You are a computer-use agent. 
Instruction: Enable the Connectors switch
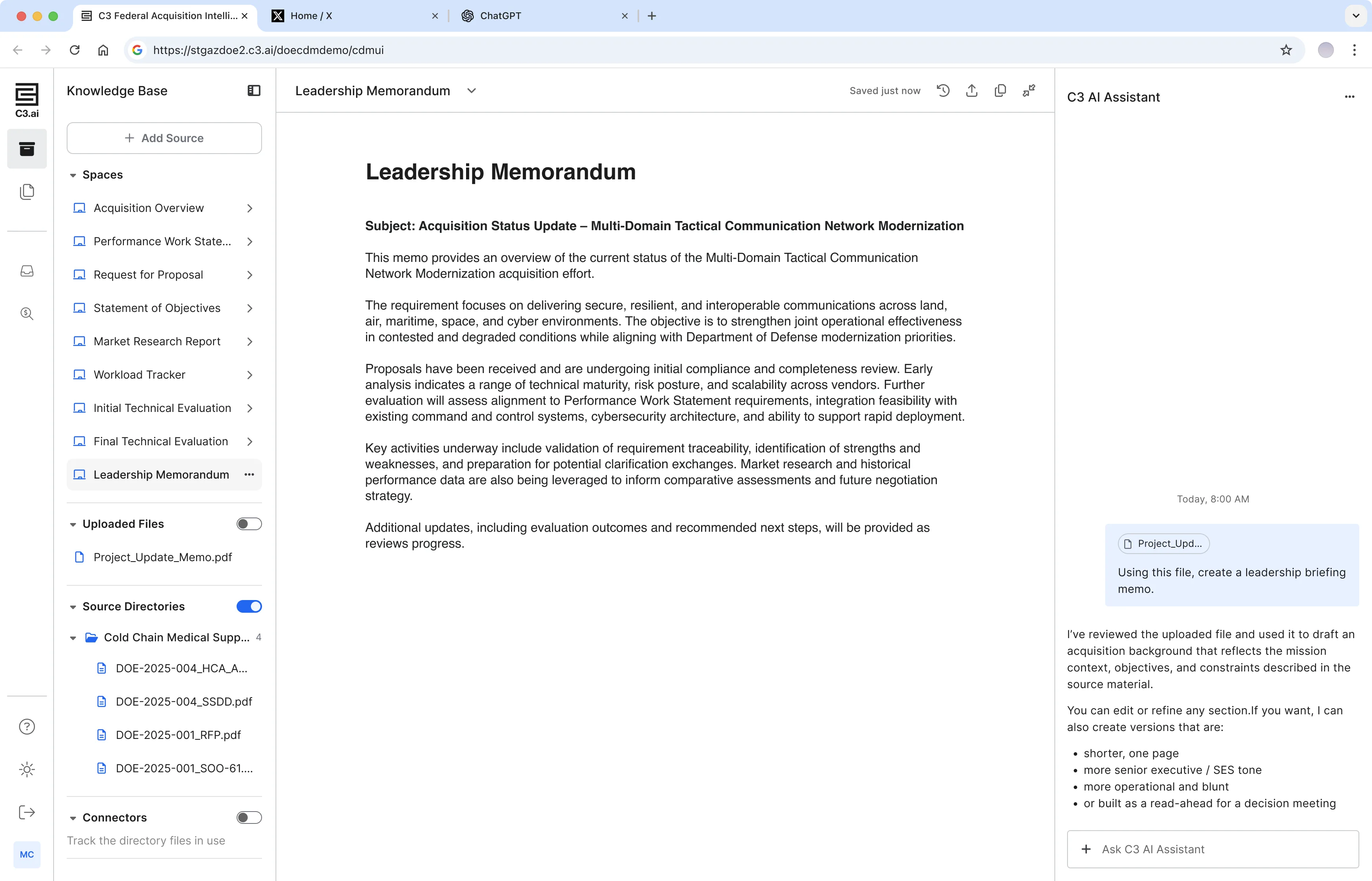(x=249, y=818)
